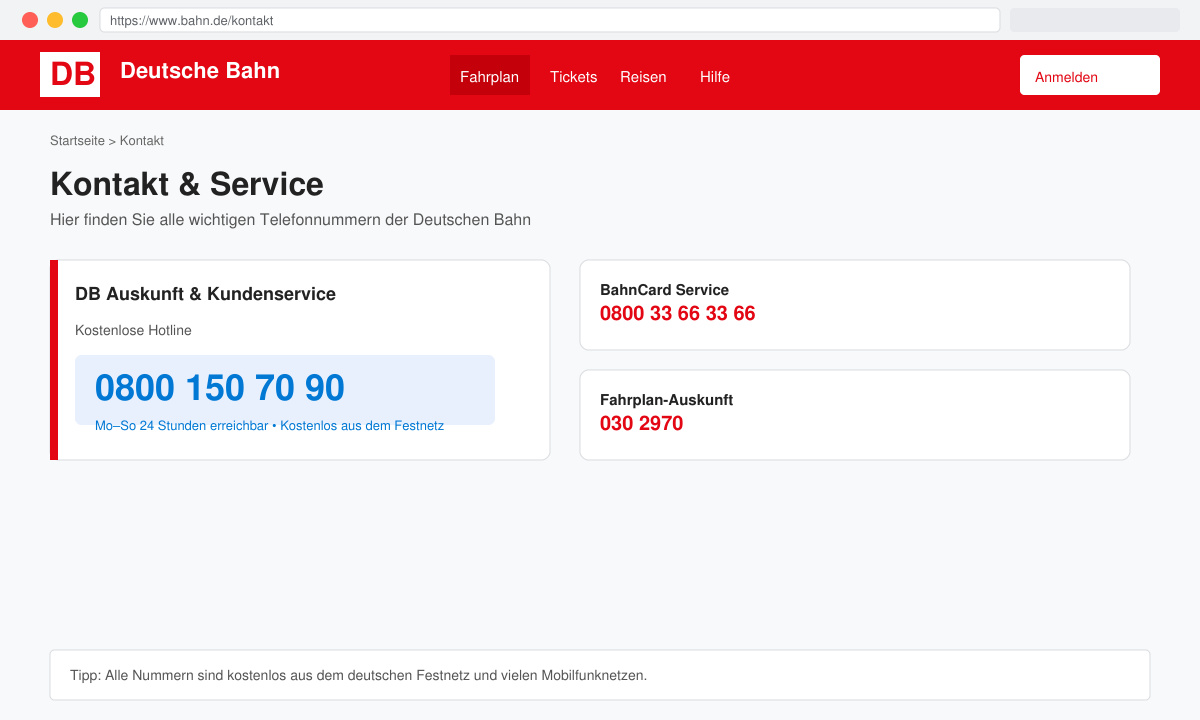Select Reisen in the navigation

pos(643,76)
